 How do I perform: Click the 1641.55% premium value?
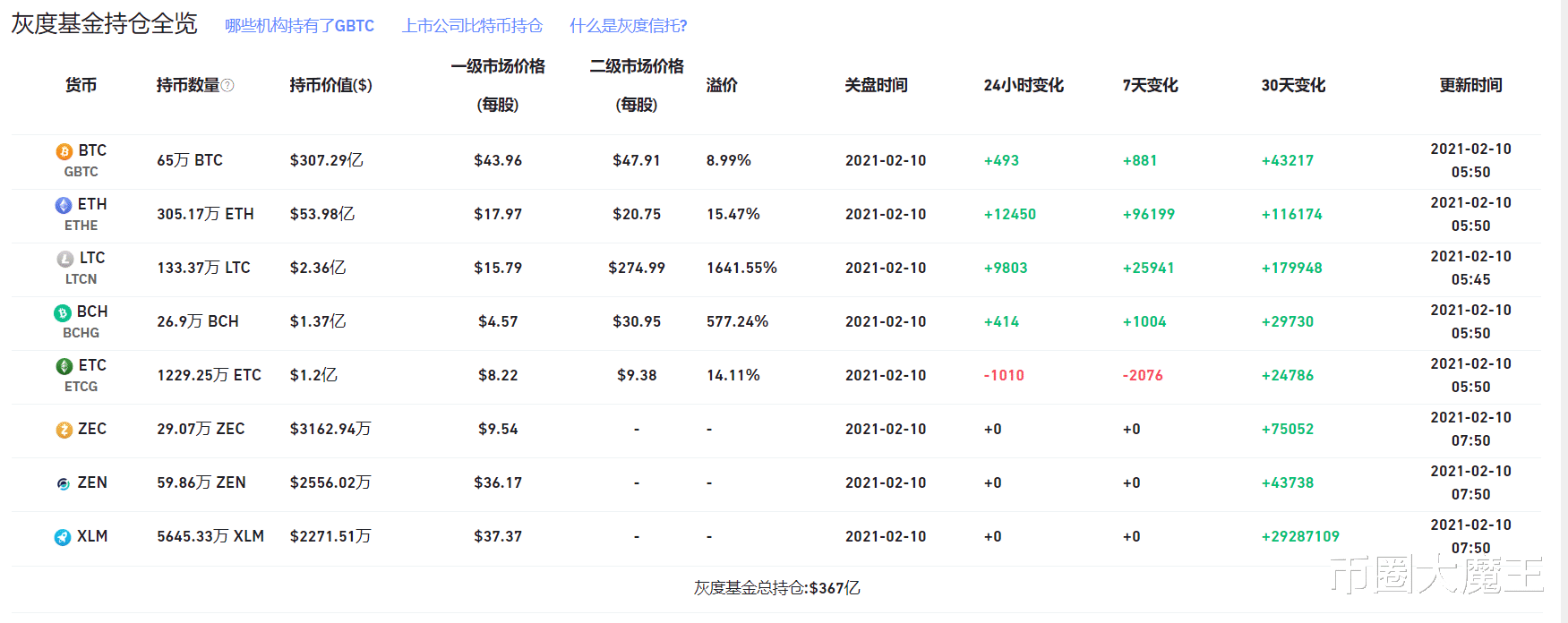point(741,268)
